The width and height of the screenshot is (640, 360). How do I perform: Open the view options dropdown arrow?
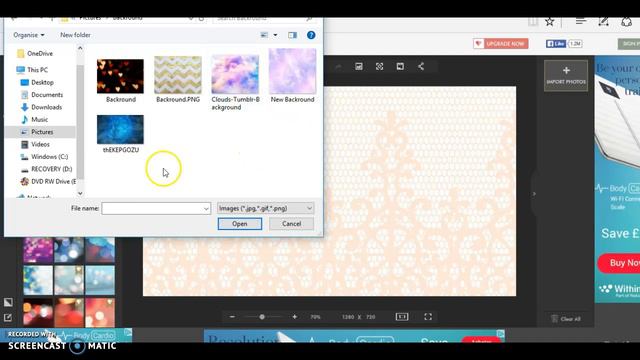275,35
